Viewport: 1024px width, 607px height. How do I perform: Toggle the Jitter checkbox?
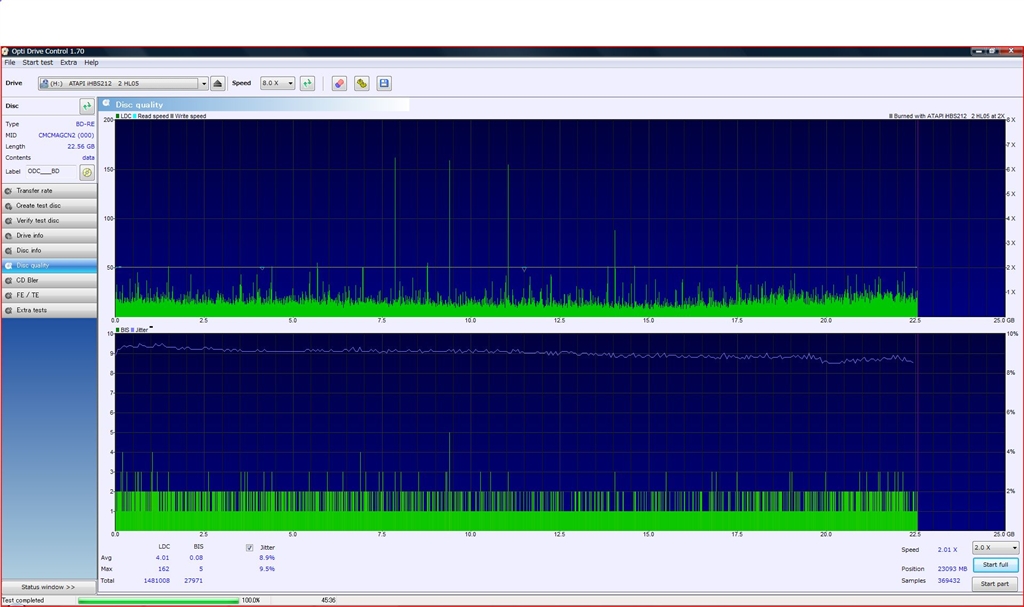tap(249, 548)
